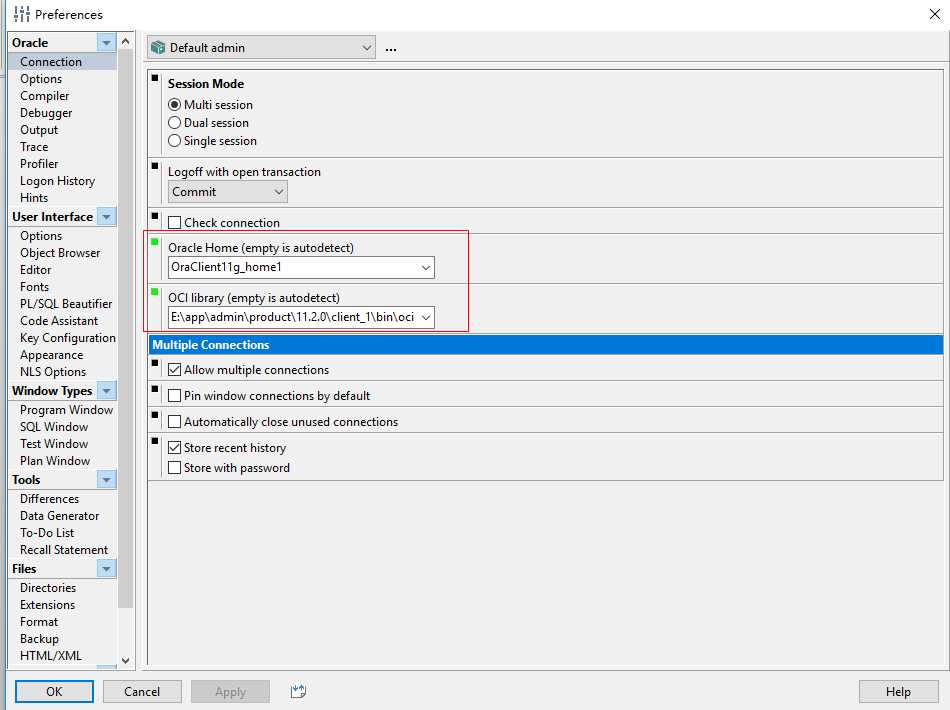Collapse the Window Types category section
The height and width of the screenshot is (710, 950).
[x=107, y=391]
